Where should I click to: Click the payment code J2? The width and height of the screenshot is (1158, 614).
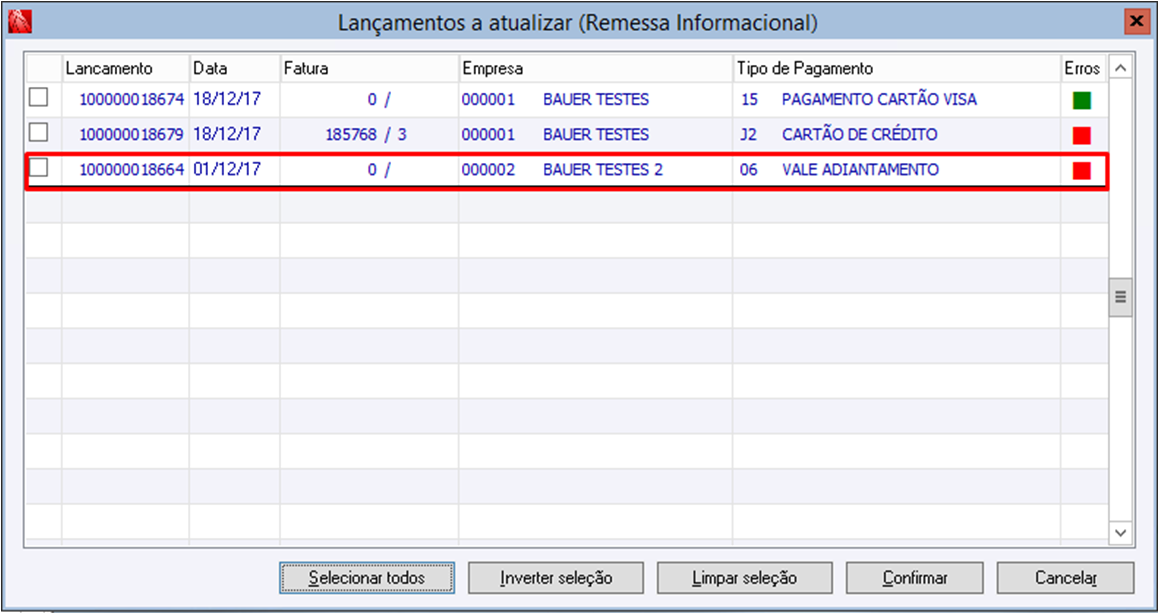(x=749, y=134)
